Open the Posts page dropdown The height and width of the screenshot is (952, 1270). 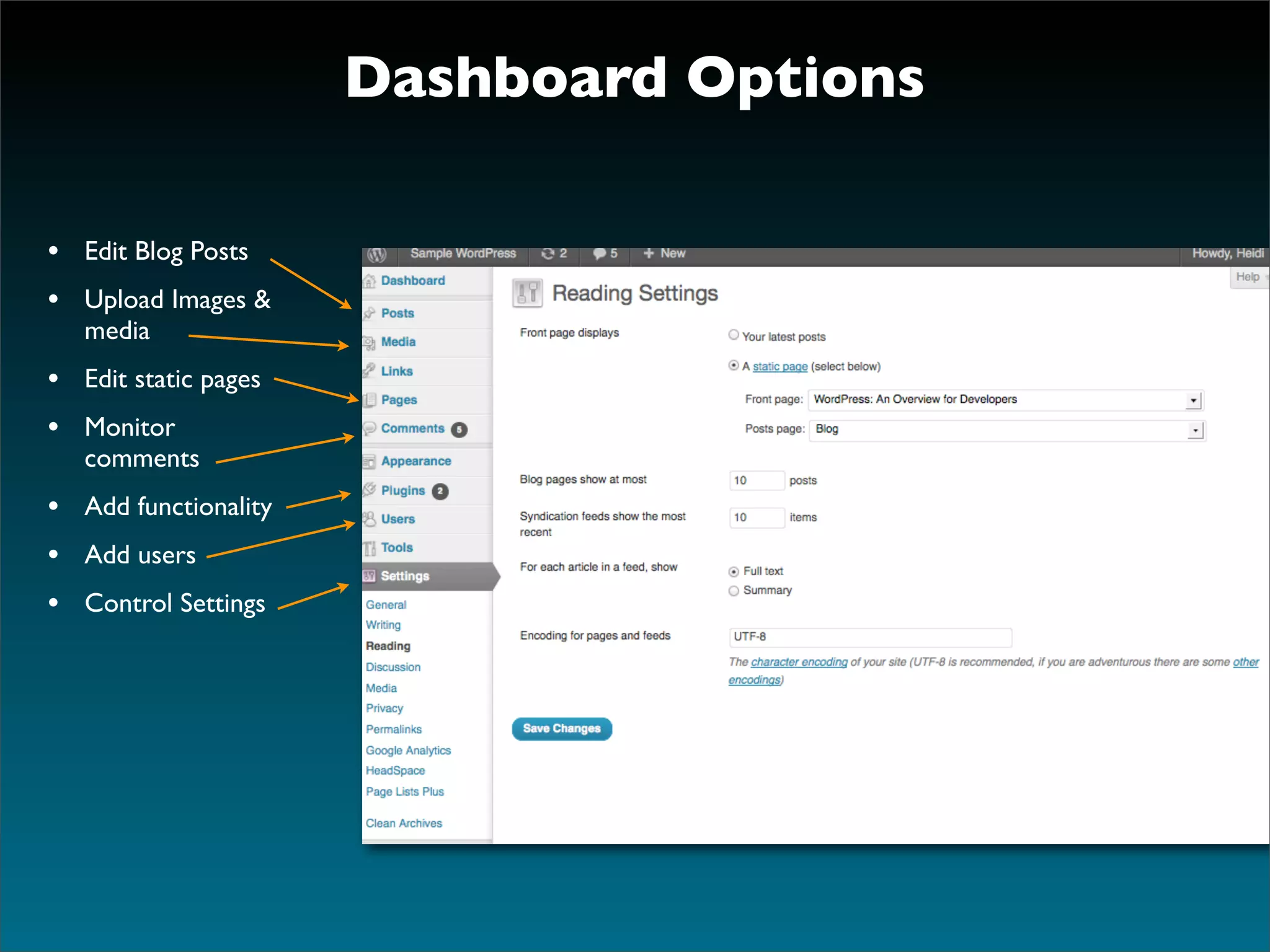(1007, 430)
